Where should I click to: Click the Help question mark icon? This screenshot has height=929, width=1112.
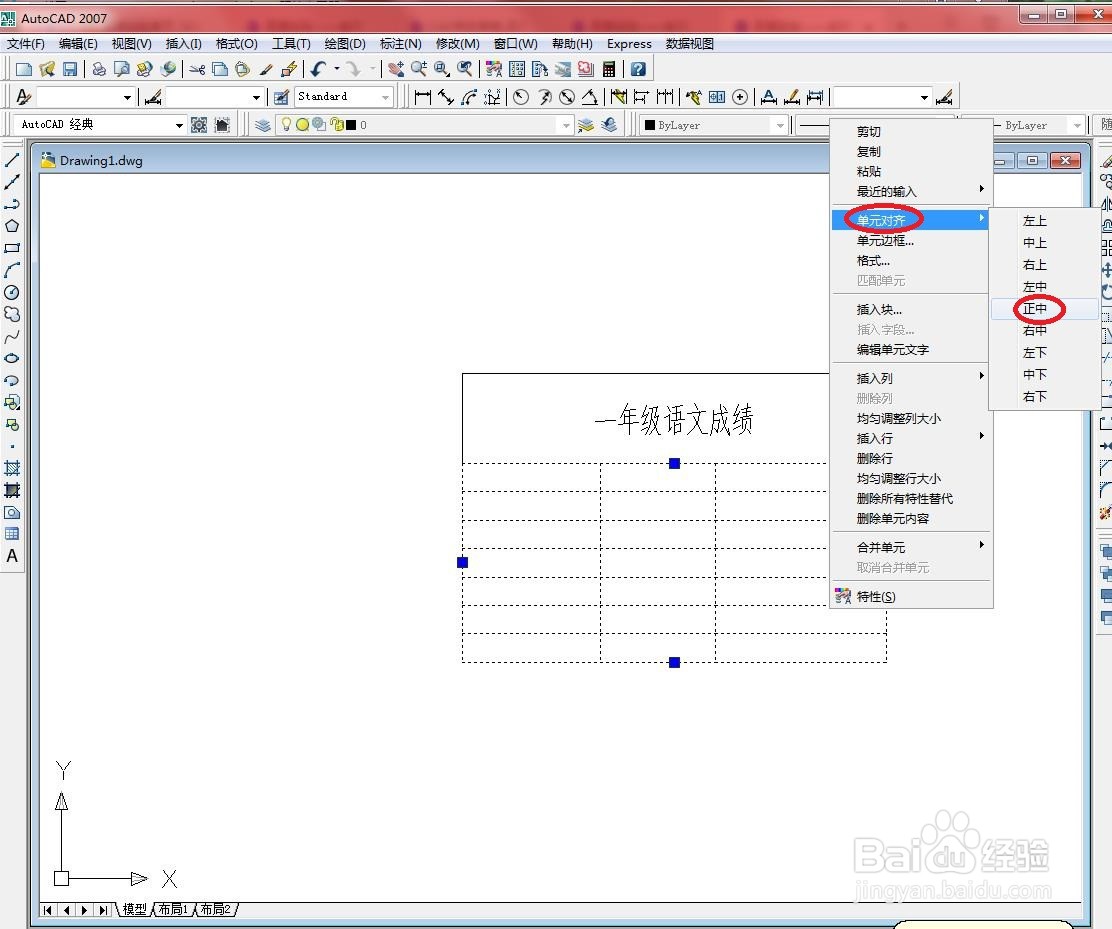pos(638,69)
